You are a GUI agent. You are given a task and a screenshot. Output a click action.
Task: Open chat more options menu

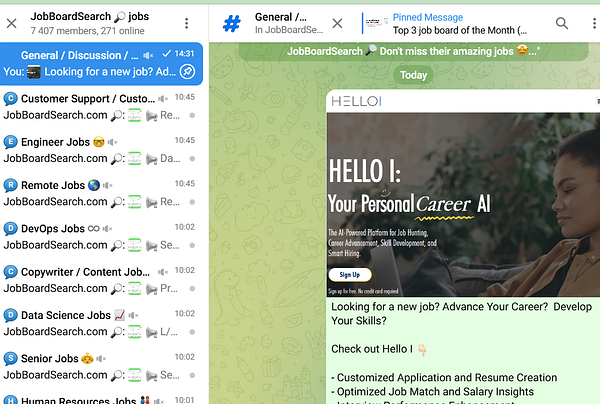click(594, 23)
